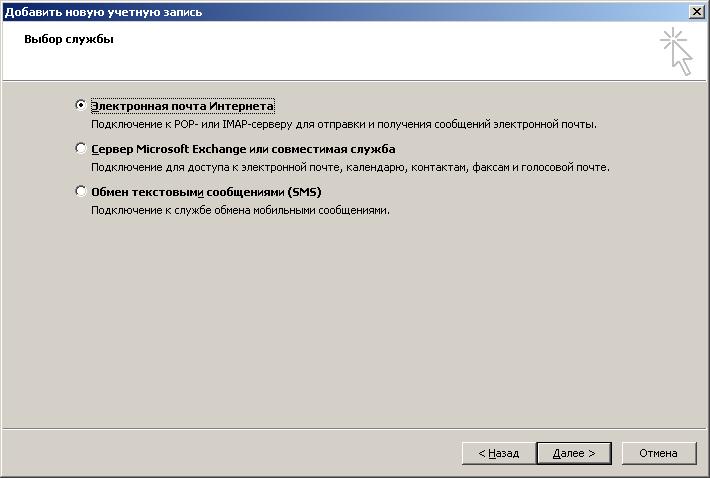Select the Обмен текстовыми сообщениями (SMS) radio button
The width and height of the screenshot is (710, 478).
(x=81, y=191)
